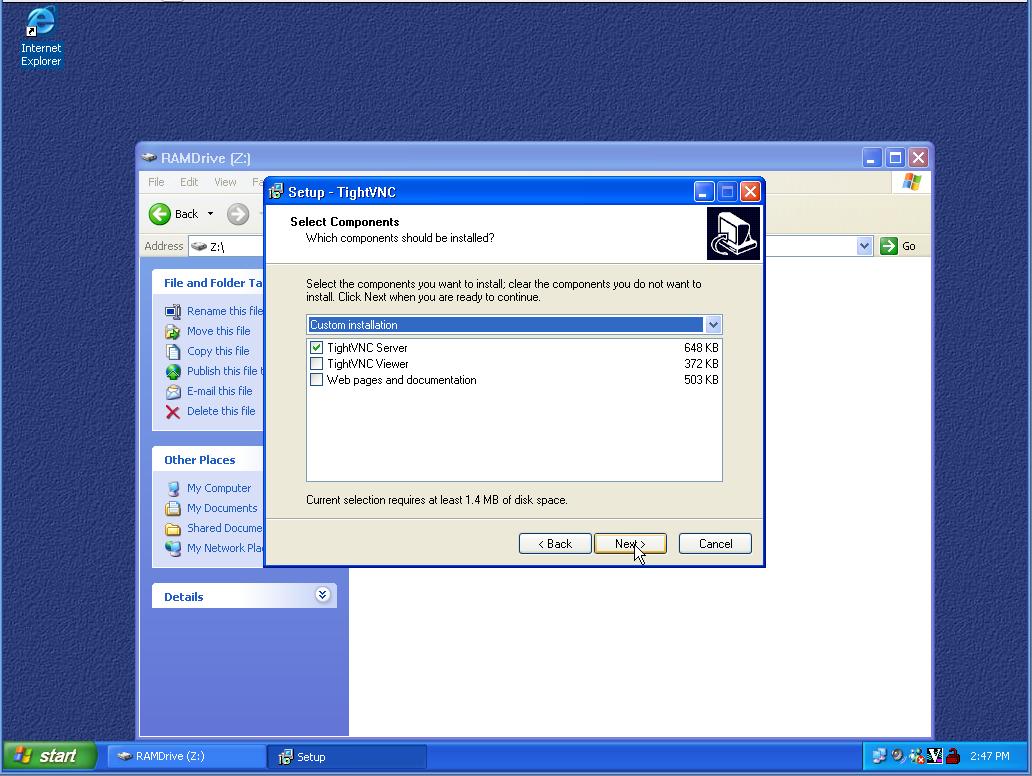This screenshot has height=776, width=1032.
Task: Click the Forward arrow in RAMDrive window
Action: [238, 214]
